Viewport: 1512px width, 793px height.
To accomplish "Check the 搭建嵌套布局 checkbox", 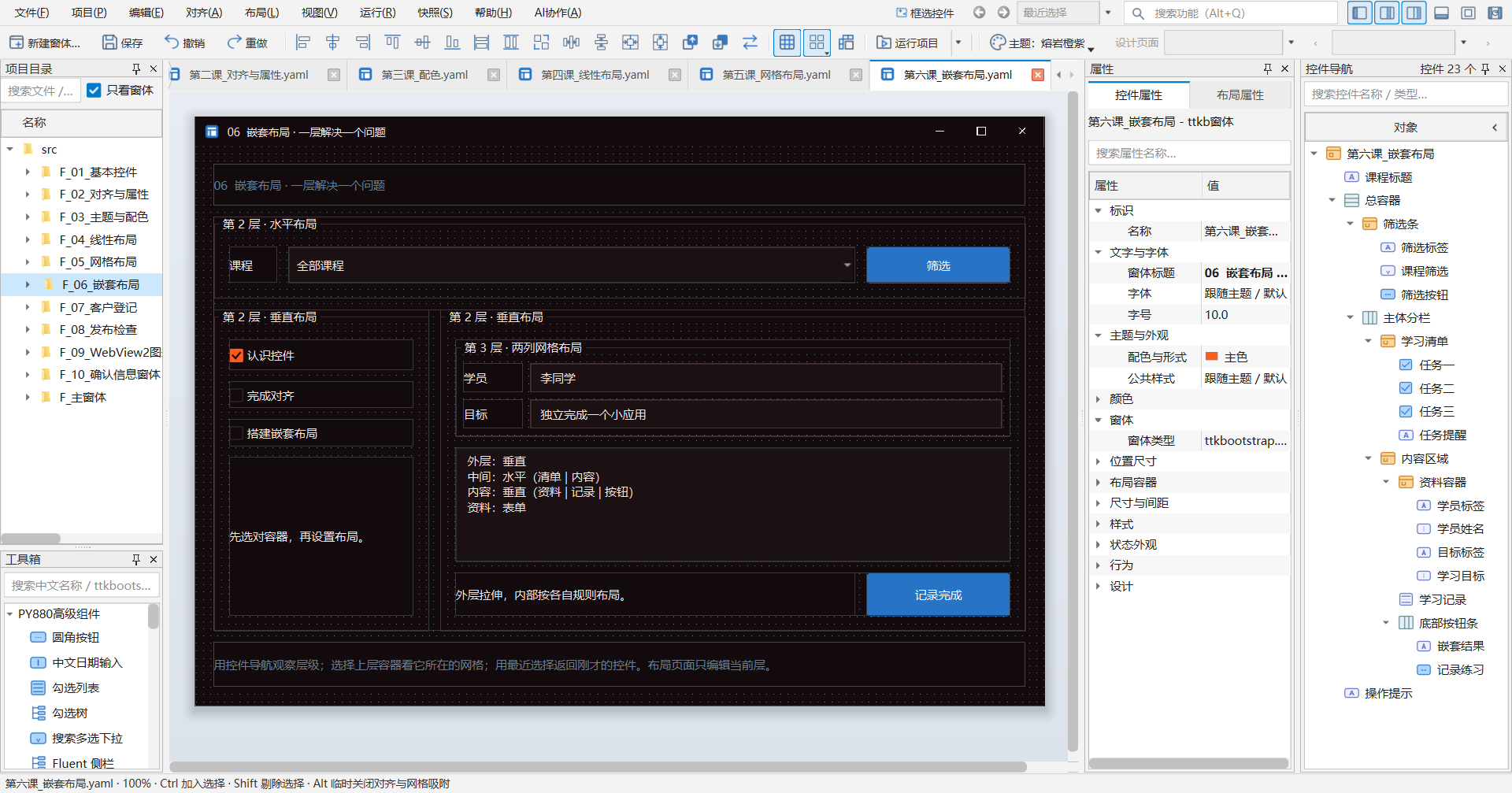I will (236, 433).
